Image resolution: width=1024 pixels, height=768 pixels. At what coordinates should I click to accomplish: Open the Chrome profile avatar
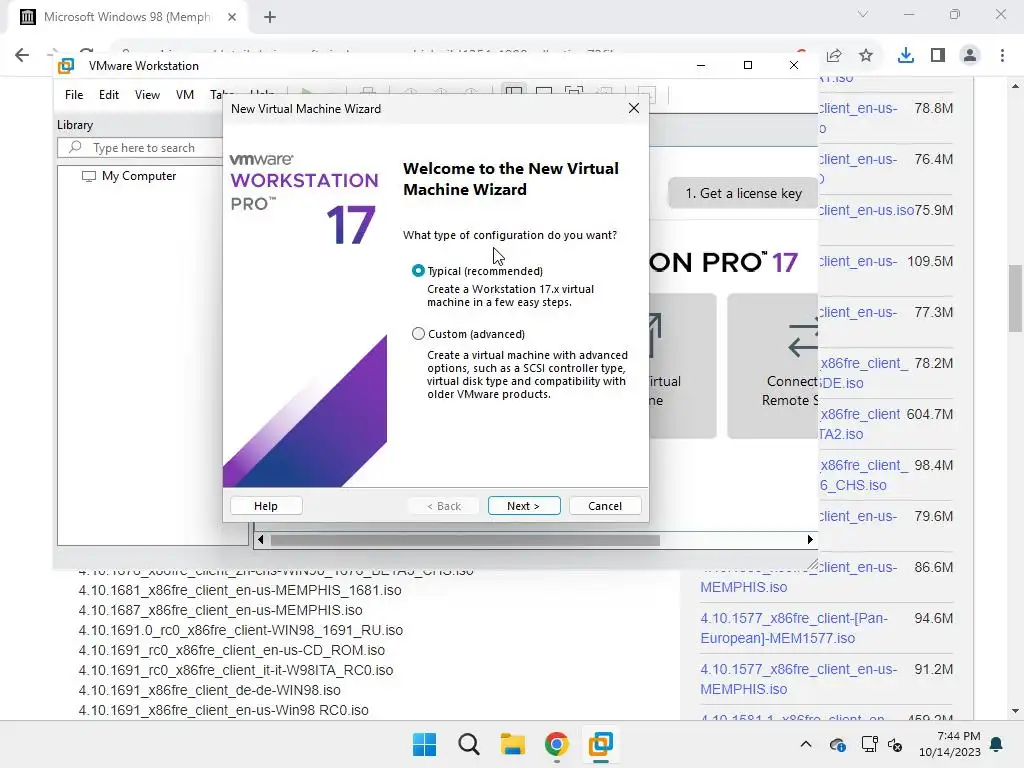point(970,56)
